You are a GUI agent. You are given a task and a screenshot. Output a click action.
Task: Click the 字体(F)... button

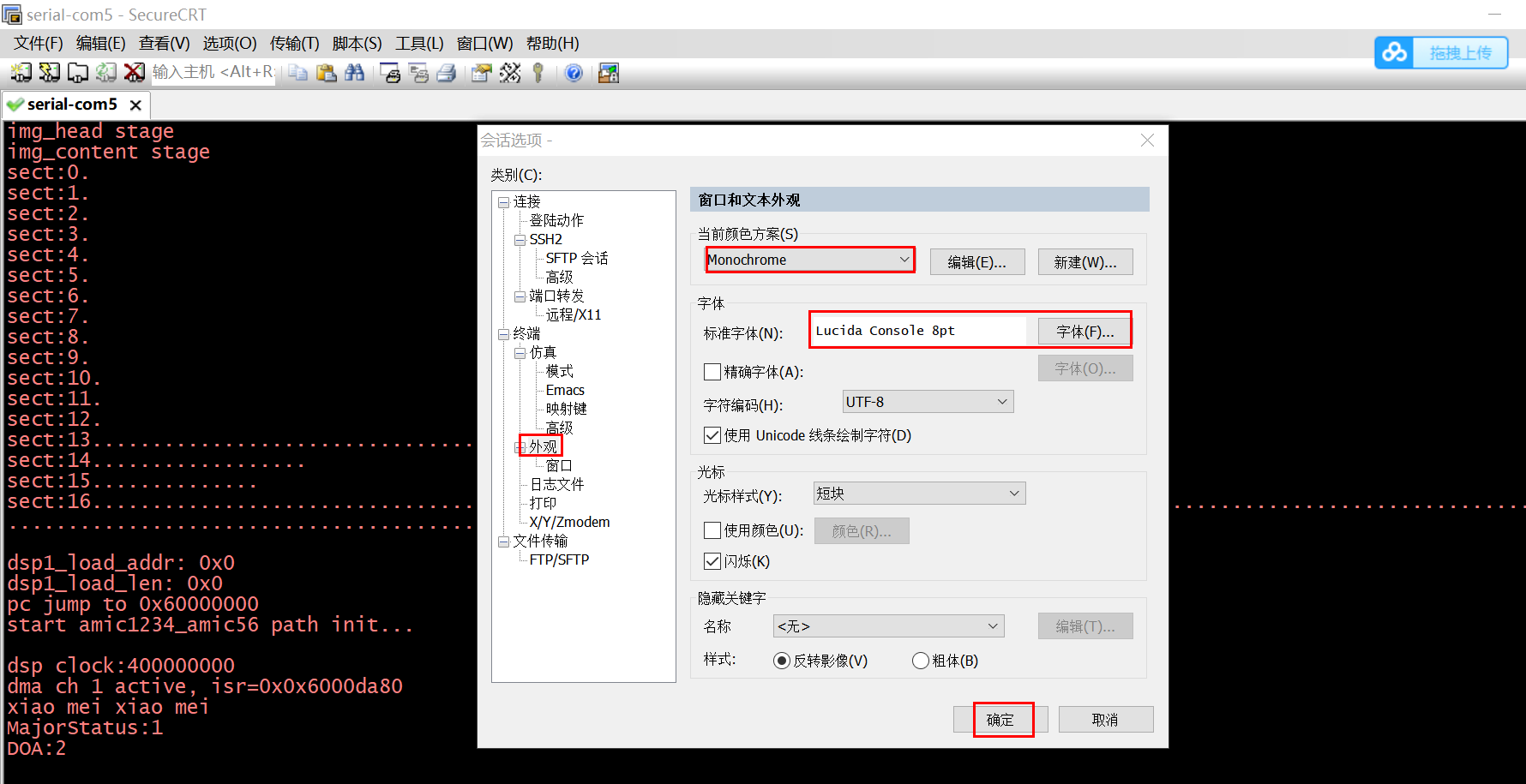point(1083,331)
